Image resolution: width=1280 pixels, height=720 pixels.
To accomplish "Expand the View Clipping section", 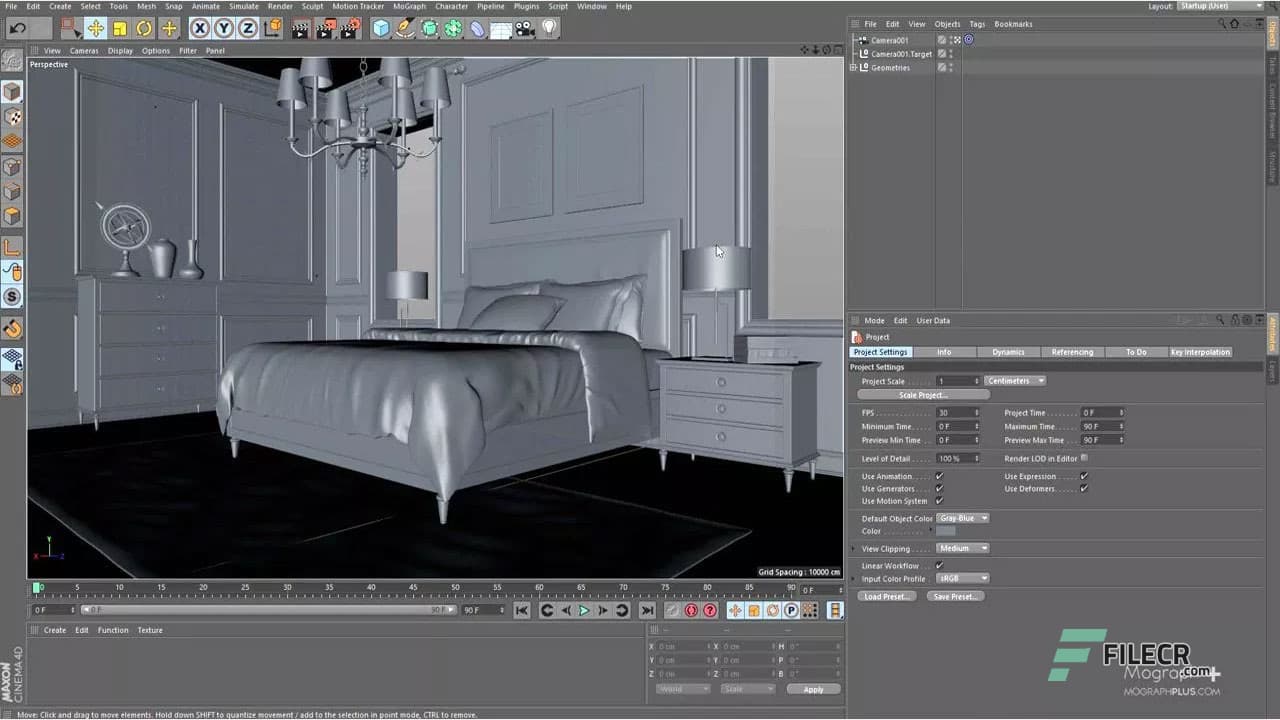I will [853, 549].
